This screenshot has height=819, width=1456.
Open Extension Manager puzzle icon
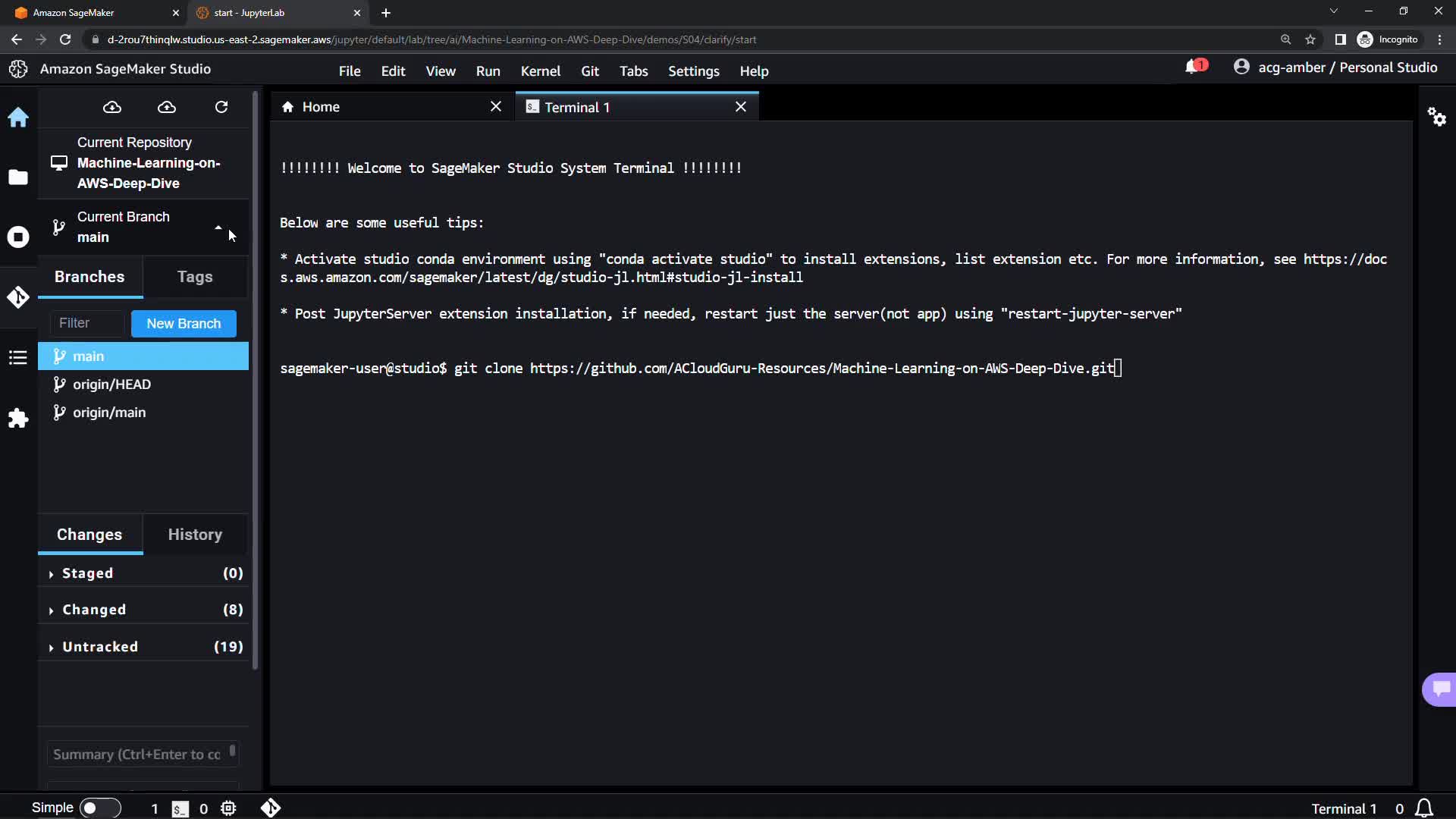(x=18, y=419)
